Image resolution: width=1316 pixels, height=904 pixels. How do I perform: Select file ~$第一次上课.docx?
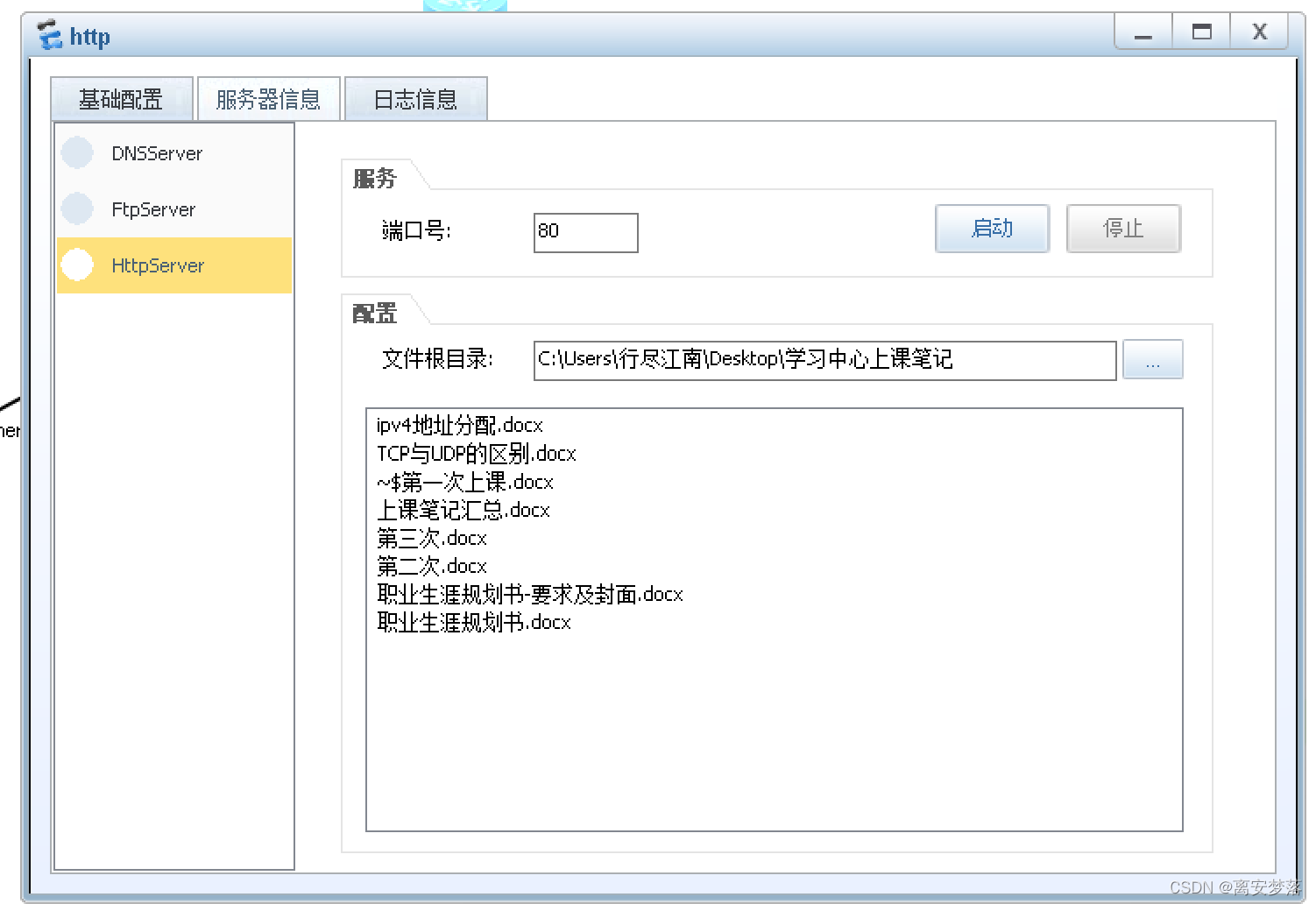pyautogui.click(x=465, y=482)
